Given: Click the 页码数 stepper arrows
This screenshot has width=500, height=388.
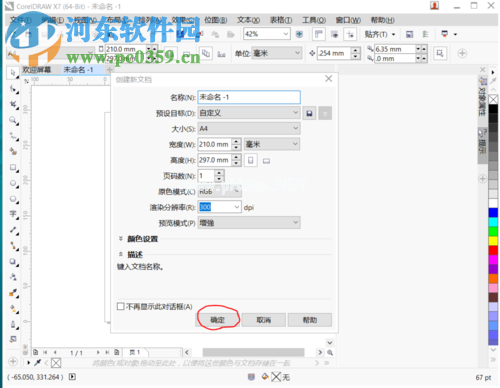Looking at the screenshot, I should tap(219, 176).
